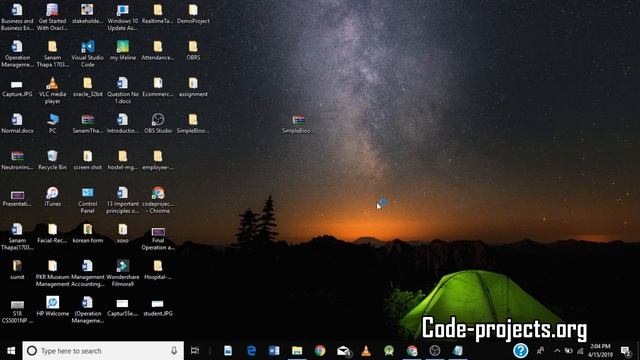This screenshot has height=360, width=640.
Task: Open VLC from the taskbar
Action: click(366, 351)
